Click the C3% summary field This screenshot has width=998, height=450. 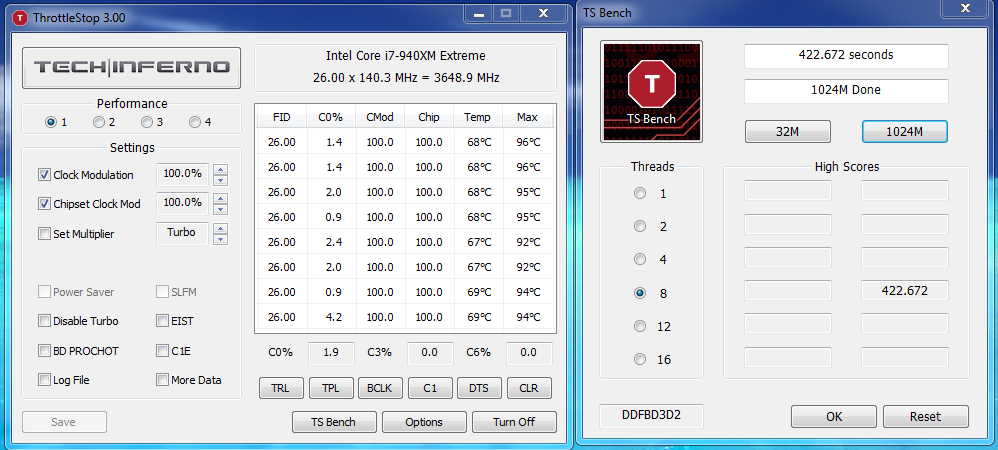tap(430, 353)
